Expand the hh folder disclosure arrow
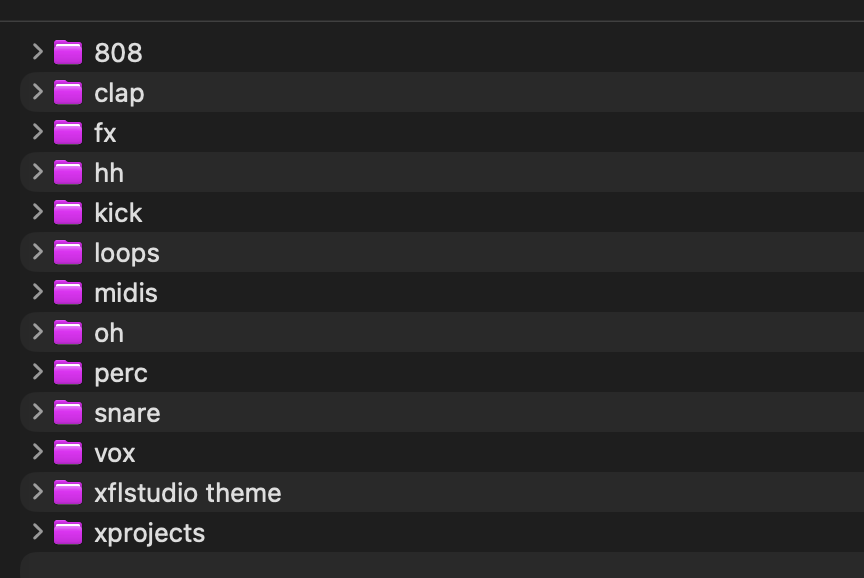The image size is (864, 578). coord(37,172)
